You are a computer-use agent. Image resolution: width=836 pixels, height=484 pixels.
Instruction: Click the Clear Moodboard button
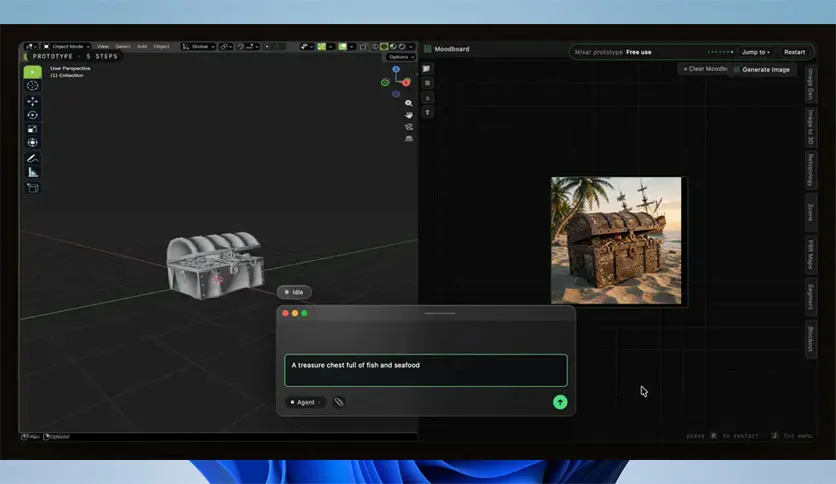(x=704, y=69)
